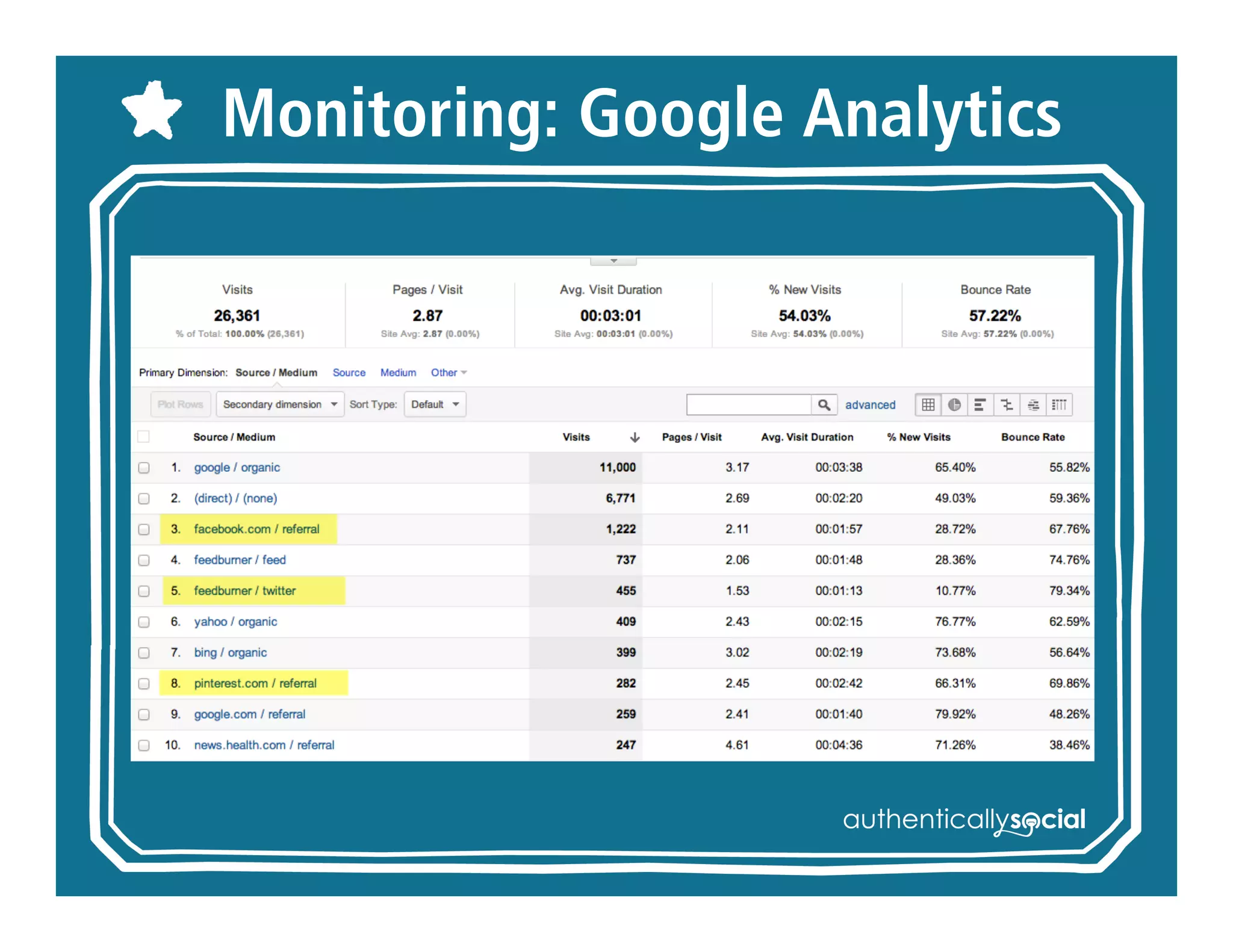
Task: Tick the checkbox for bing / organic
Action: click(144, 653)
